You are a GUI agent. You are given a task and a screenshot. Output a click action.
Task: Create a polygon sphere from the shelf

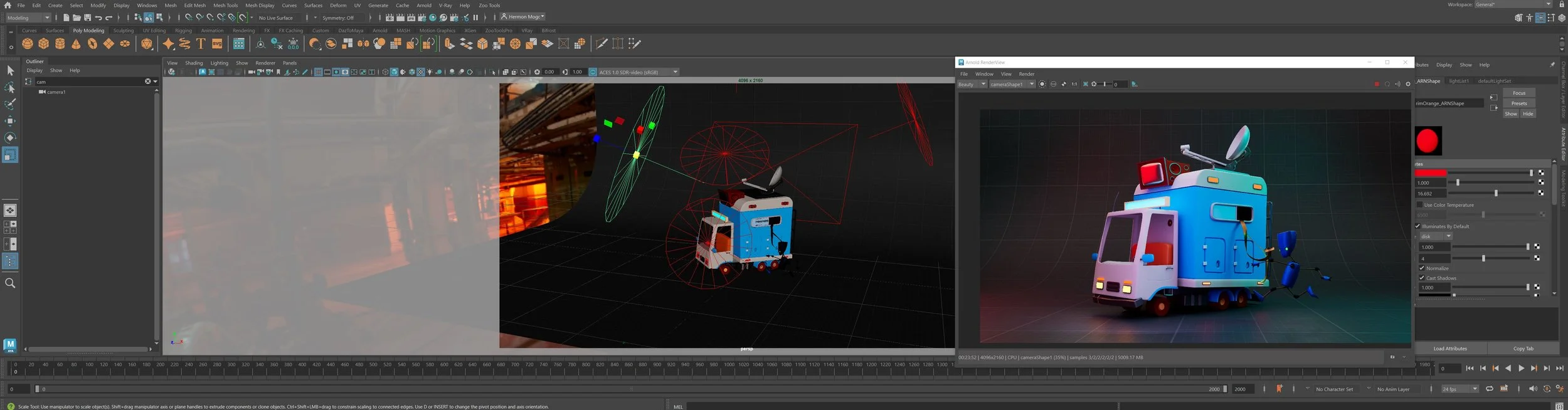[x=28, y=44]
